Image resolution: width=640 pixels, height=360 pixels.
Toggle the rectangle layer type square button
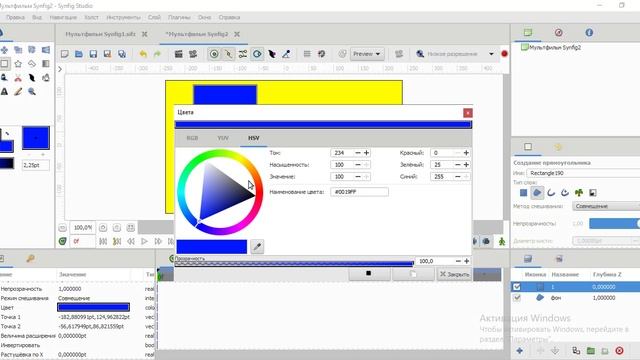click(x=523, y=193)
